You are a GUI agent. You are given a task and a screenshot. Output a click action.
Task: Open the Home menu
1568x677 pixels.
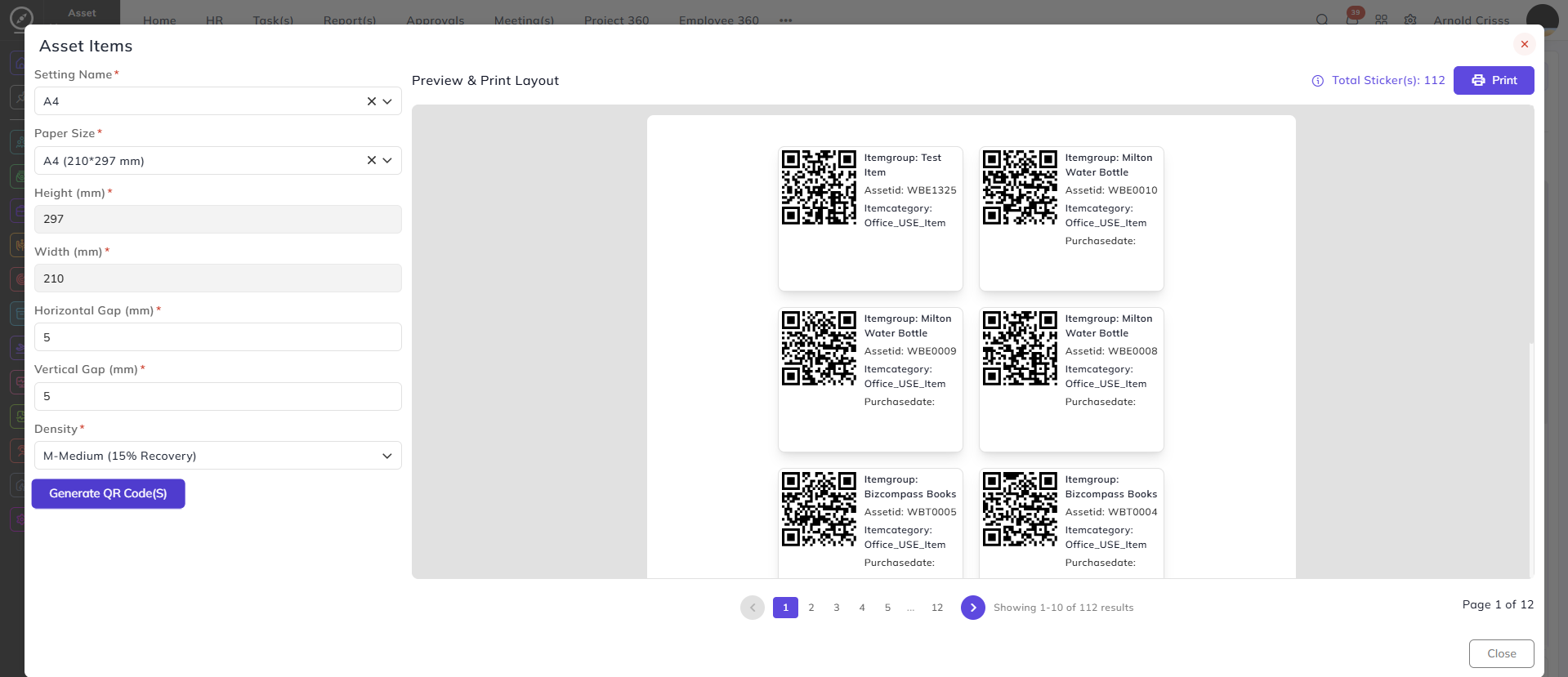(x=159, y=20)
